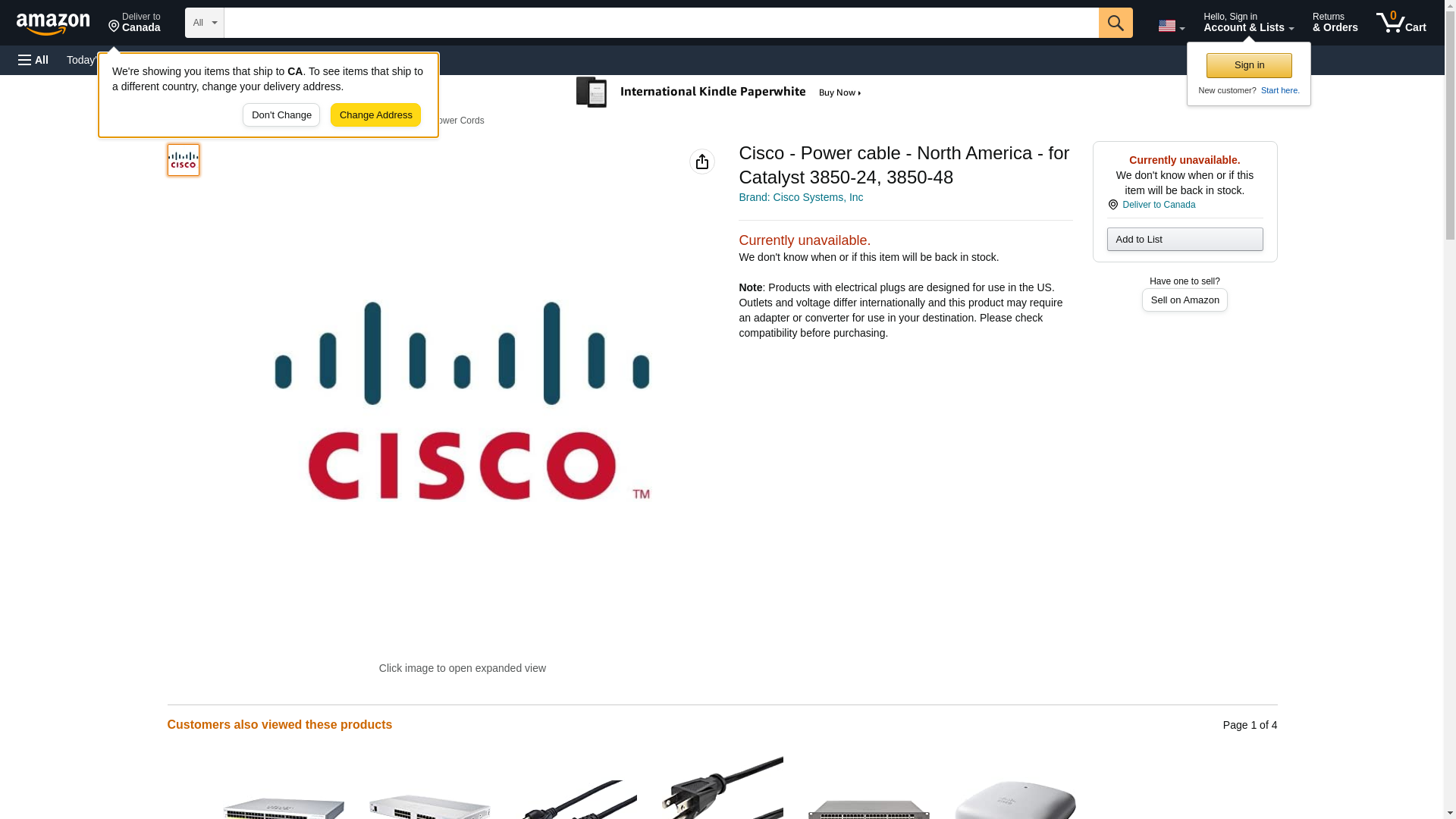Click Sell on Amazon button
This screenshot has height=819, width=1456.
tap(1185, 300)
